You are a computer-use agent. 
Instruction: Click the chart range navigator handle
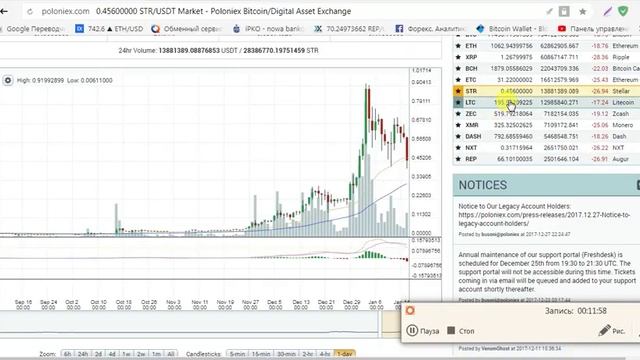click(x=380, y=324)
